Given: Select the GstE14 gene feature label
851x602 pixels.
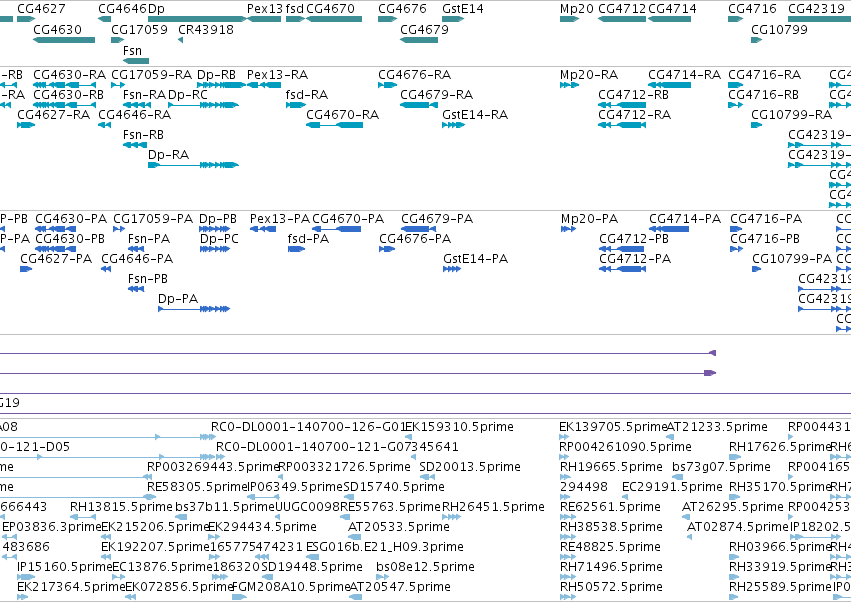Looking at the screenshot, I should [x=462, y=9].
